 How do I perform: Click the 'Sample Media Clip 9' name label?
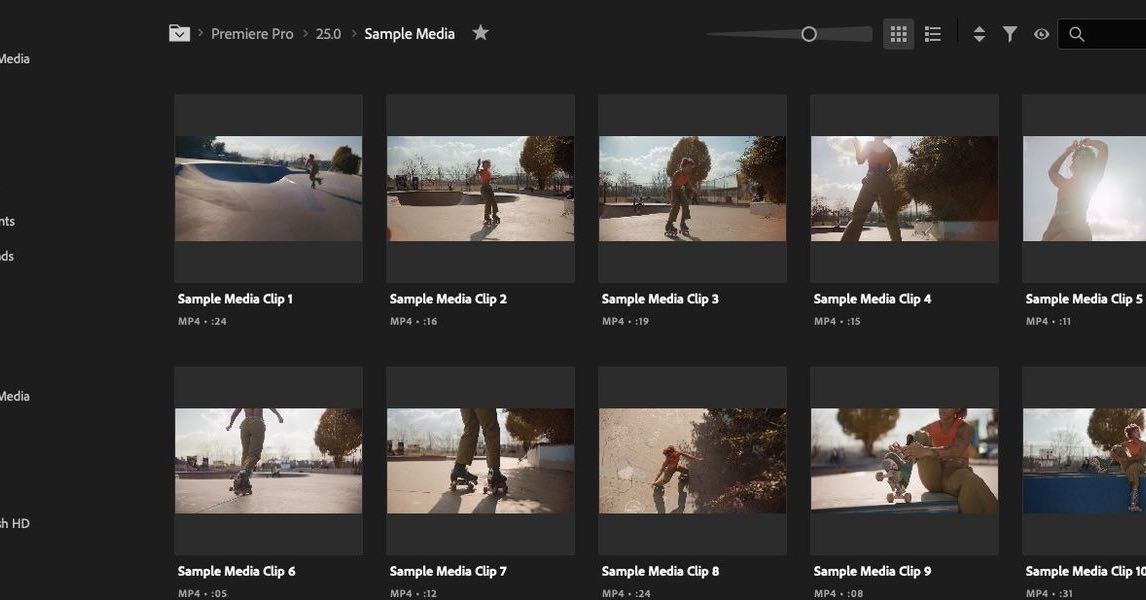872,571
